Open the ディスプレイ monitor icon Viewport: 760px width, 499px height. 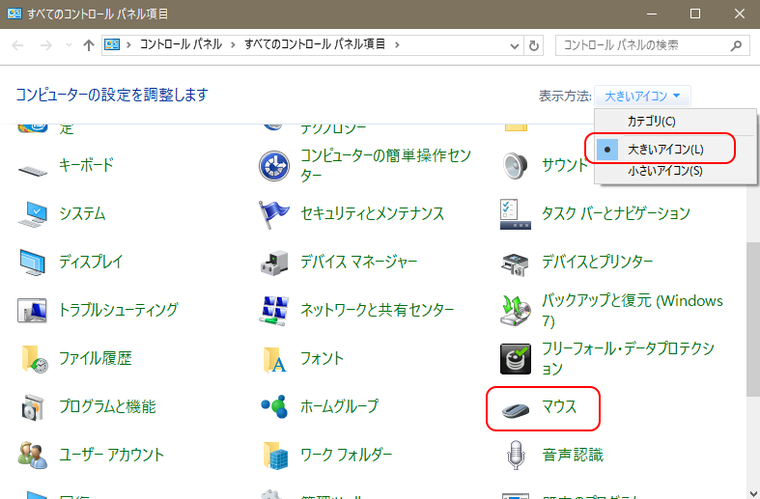(x=33, y=262)
